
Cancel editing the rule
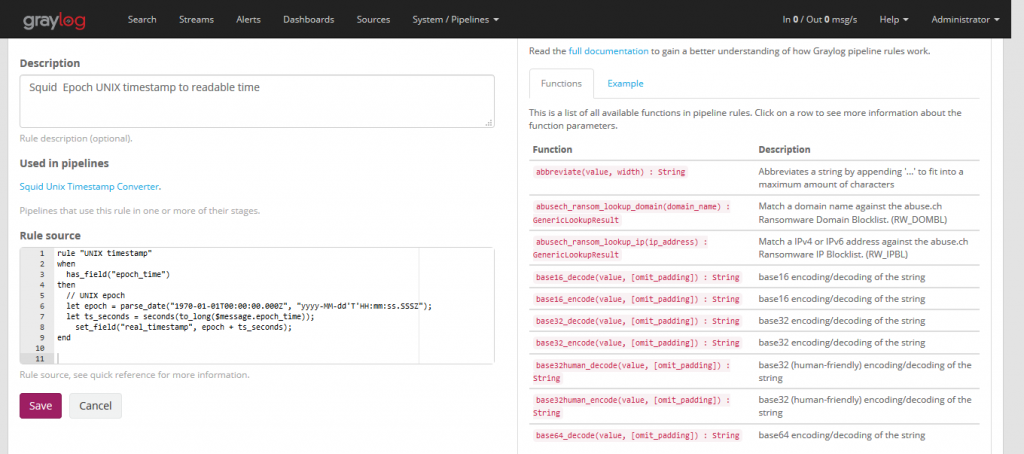[x=95, y=406]
